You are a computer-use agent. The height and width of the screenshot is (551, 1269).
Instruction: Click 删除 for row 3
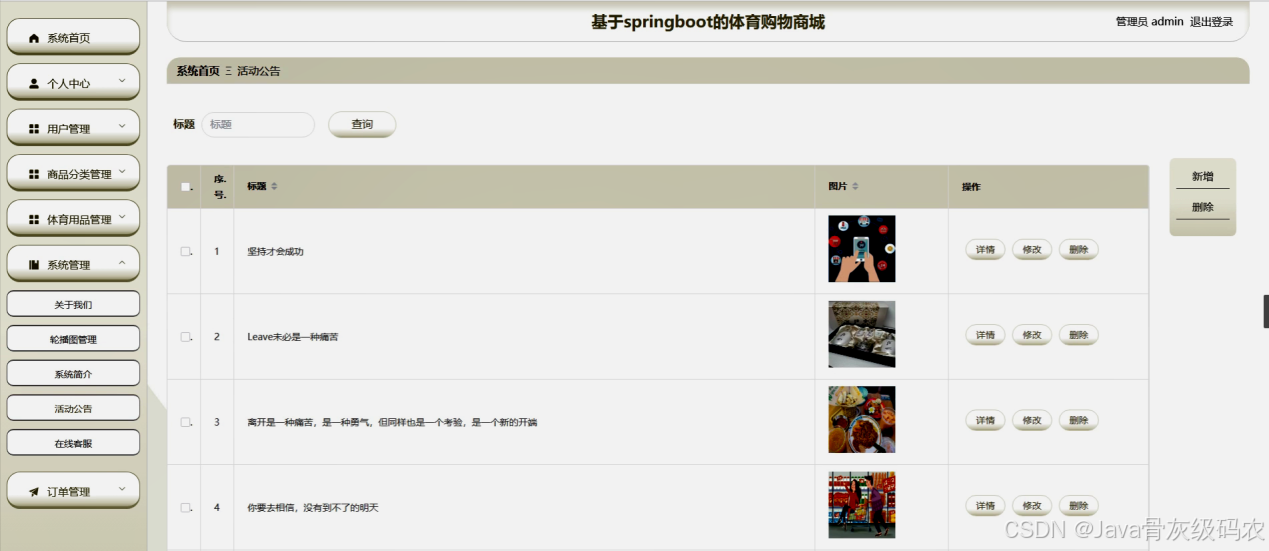click(1078, 421)
